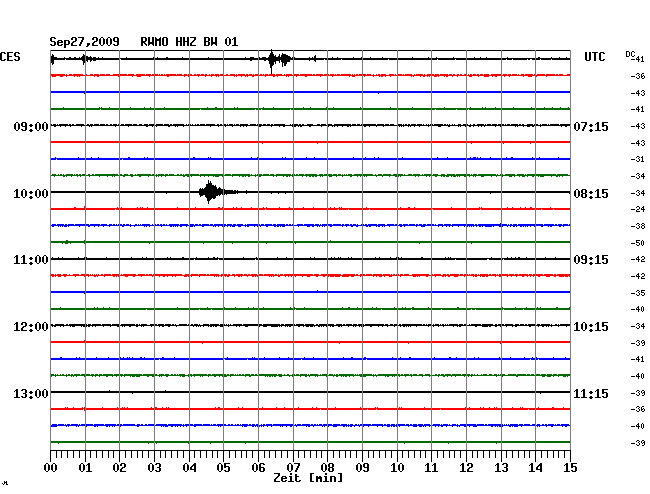Click the 09:15 UTC time label
This screenshot has height=494, width=650.
[x=591, y=260]
